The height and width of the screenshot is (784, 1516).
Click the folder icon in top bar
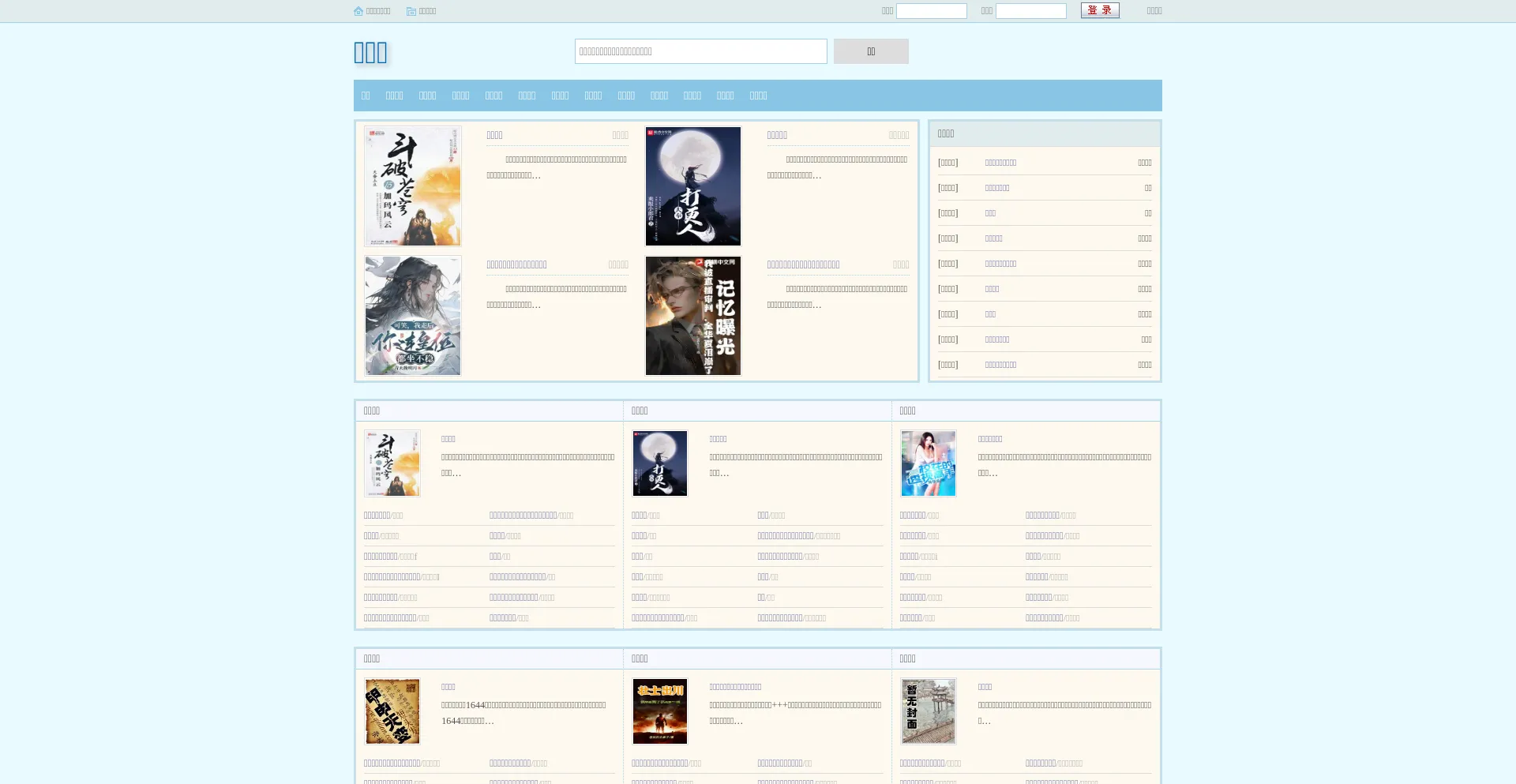[x=411, y=11]
